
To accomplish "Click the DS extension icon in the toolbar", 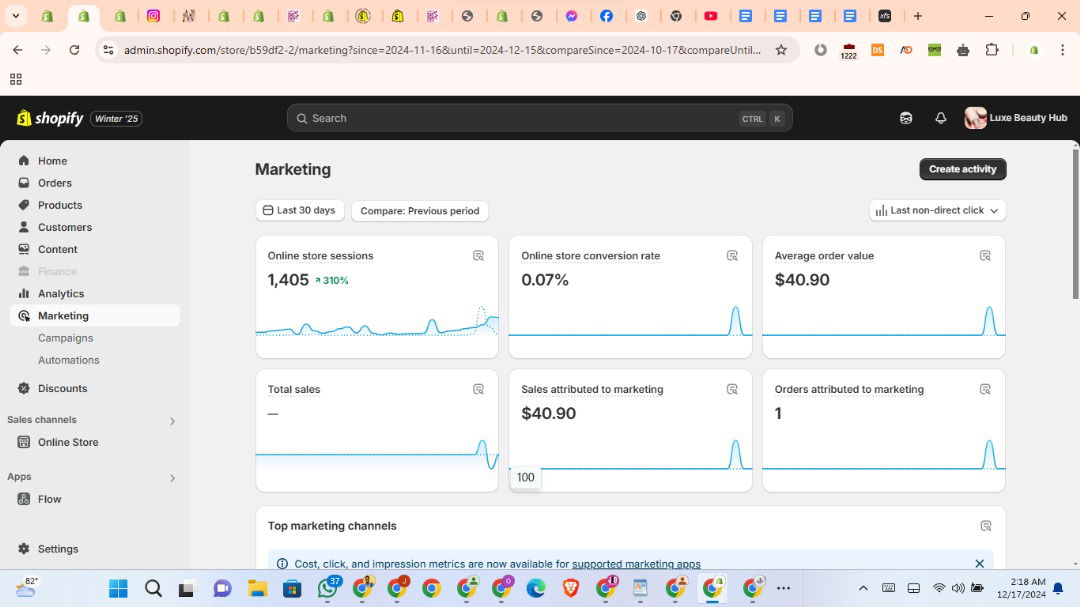I will 877,50.
